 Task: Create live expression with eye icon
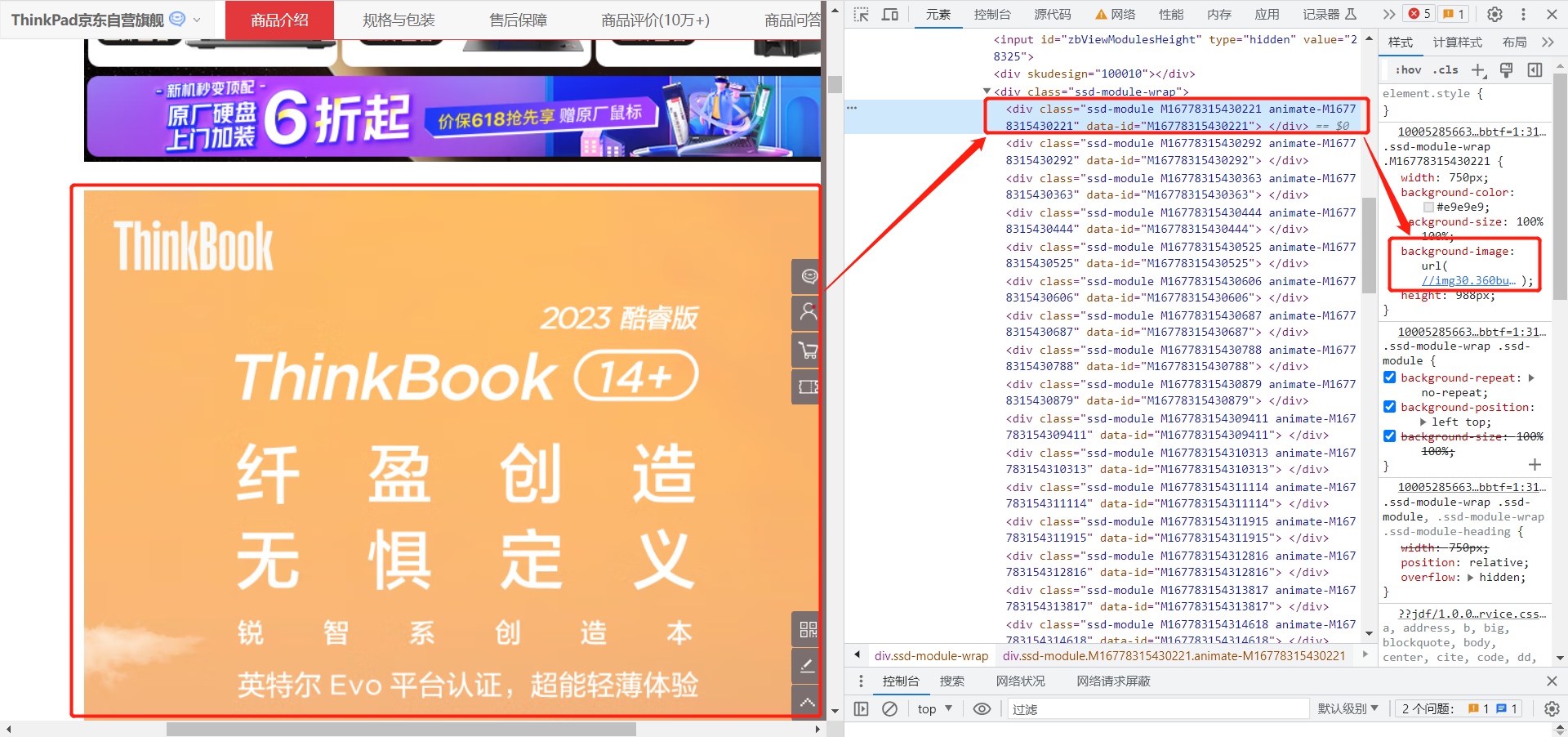coord(982,708)
